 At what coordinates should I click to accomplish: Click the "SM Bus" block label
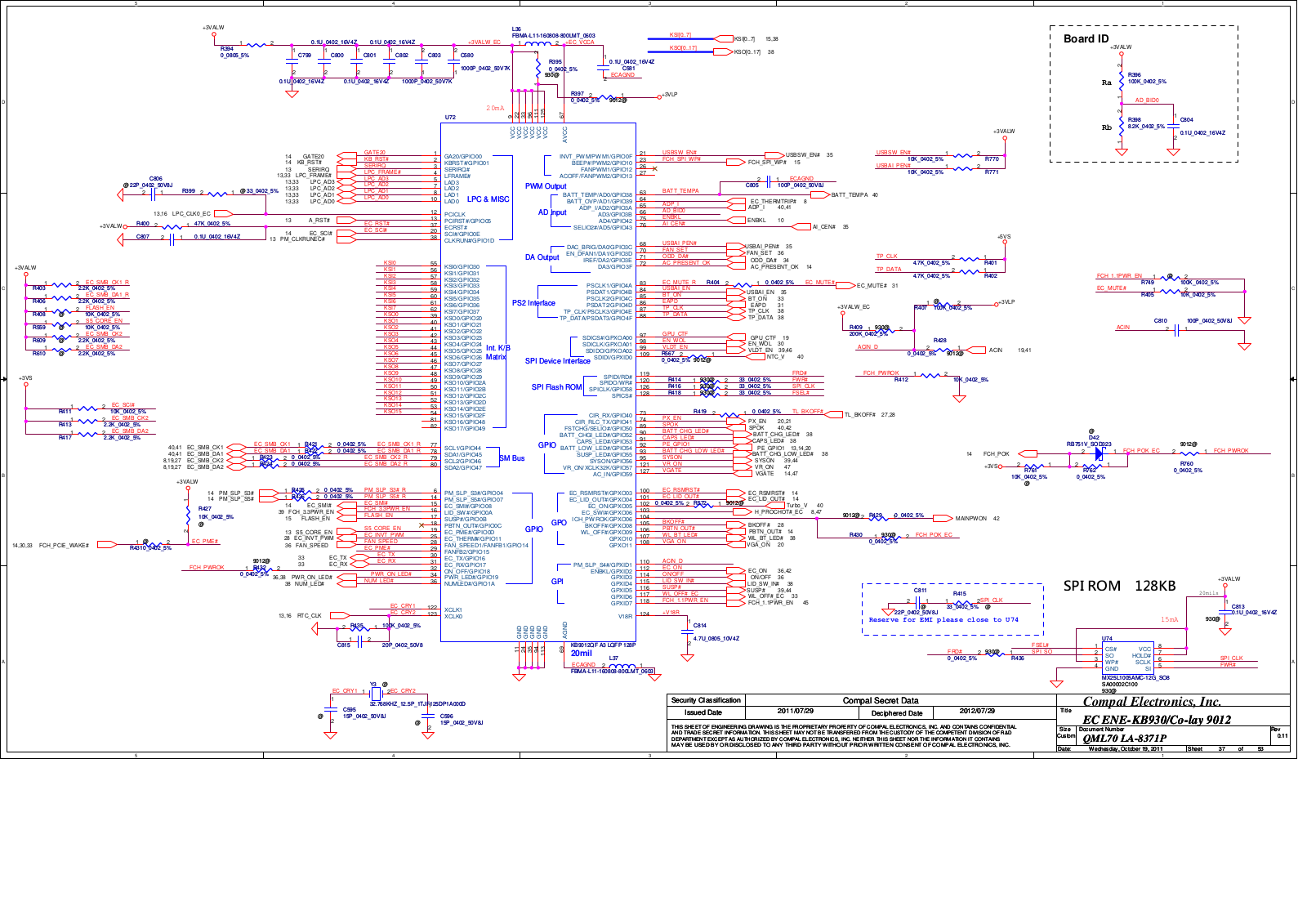pos(511,458)
